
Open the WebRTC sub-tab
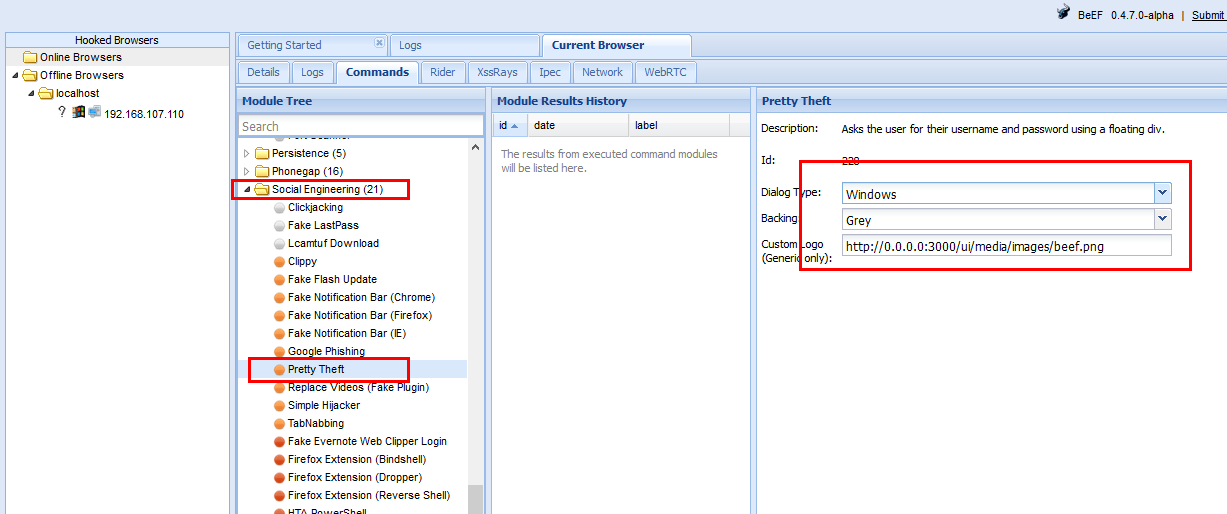click(x=665, y=72)
